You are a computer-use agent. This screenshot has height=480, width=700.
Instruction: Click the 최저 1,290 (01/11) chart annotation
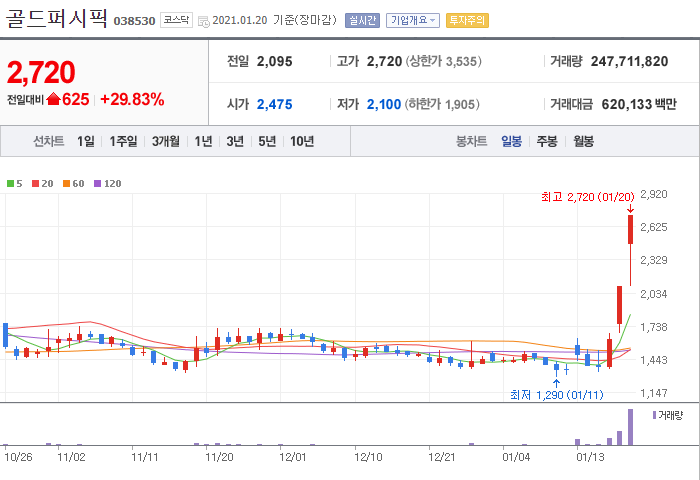tap(557, 395)
